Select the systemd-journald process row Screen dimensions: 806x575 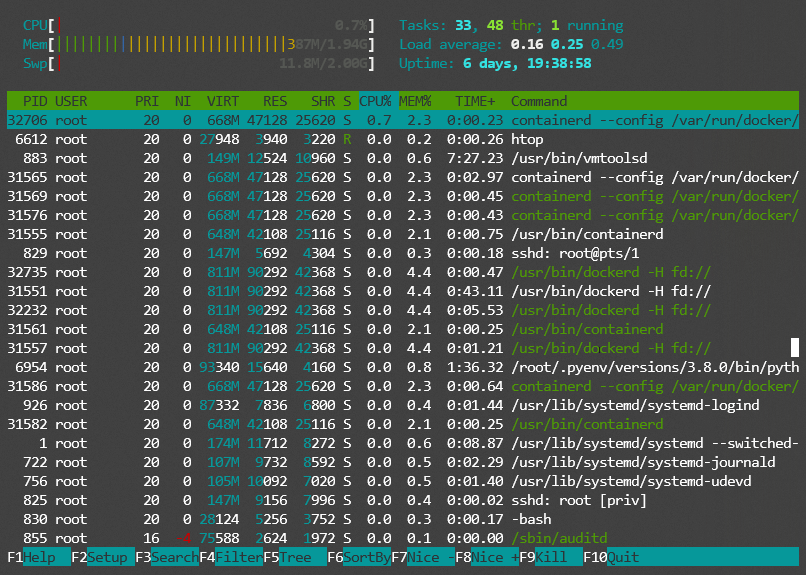click(x=403, y=462)
